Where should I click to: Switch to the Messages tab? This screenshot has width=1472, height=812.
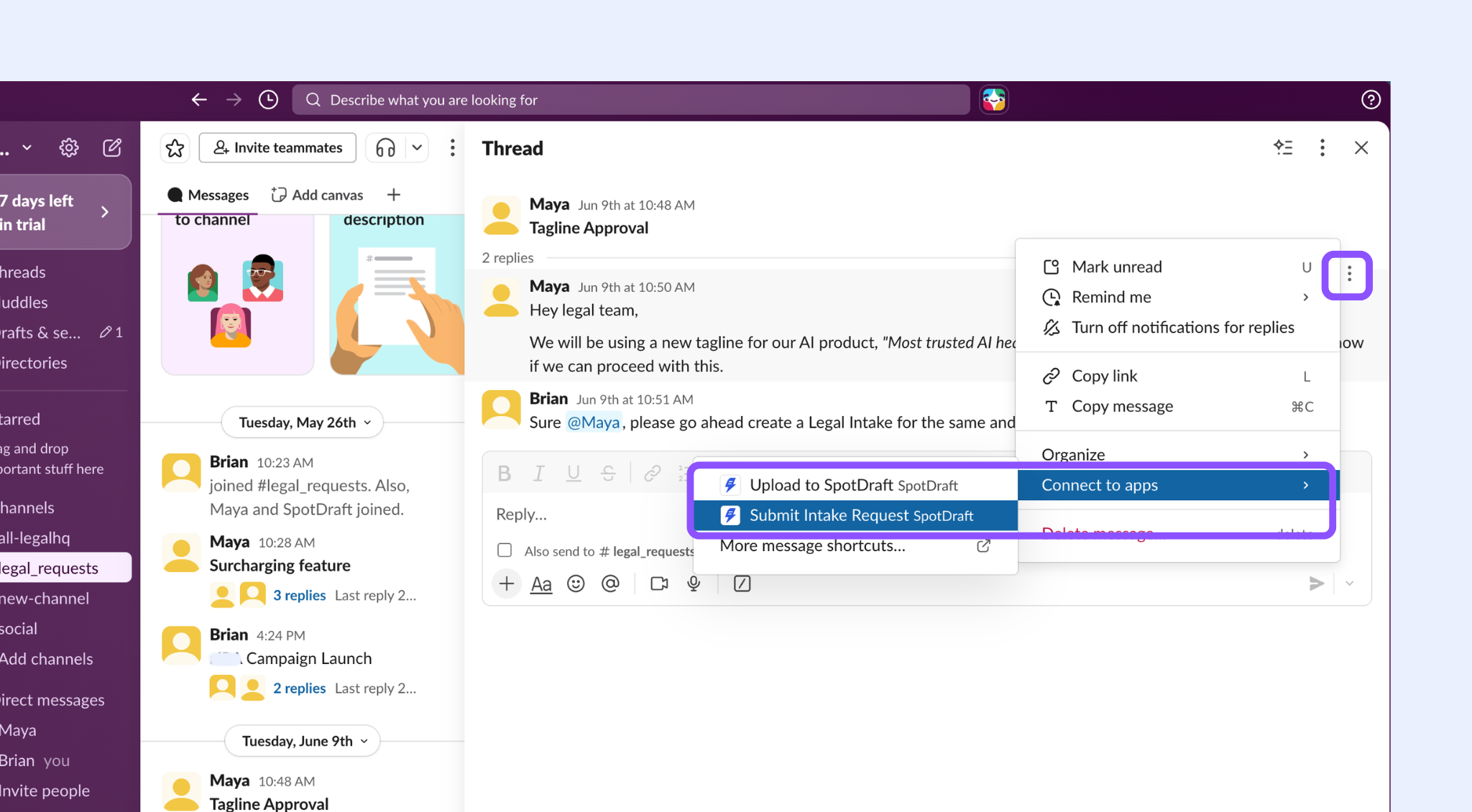(x=208, y=195)
